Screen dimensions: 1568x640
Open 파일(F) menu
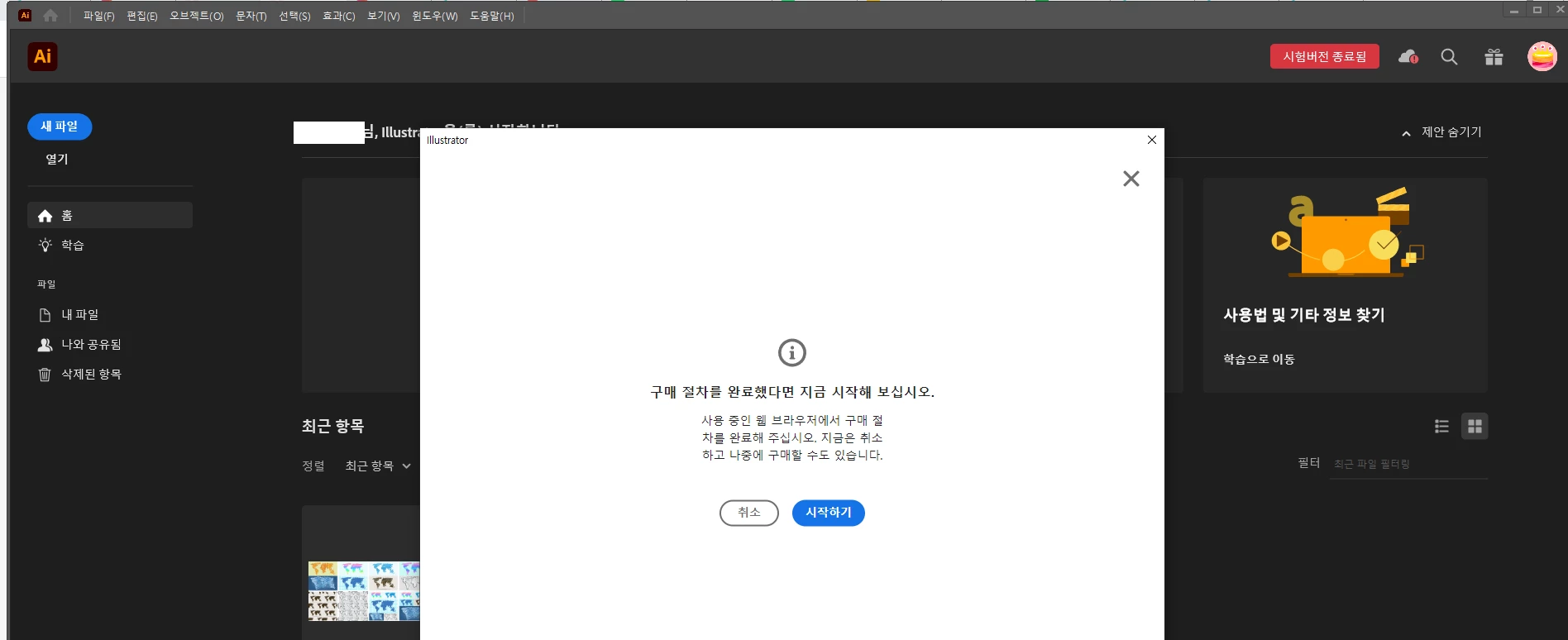point(99,16)
